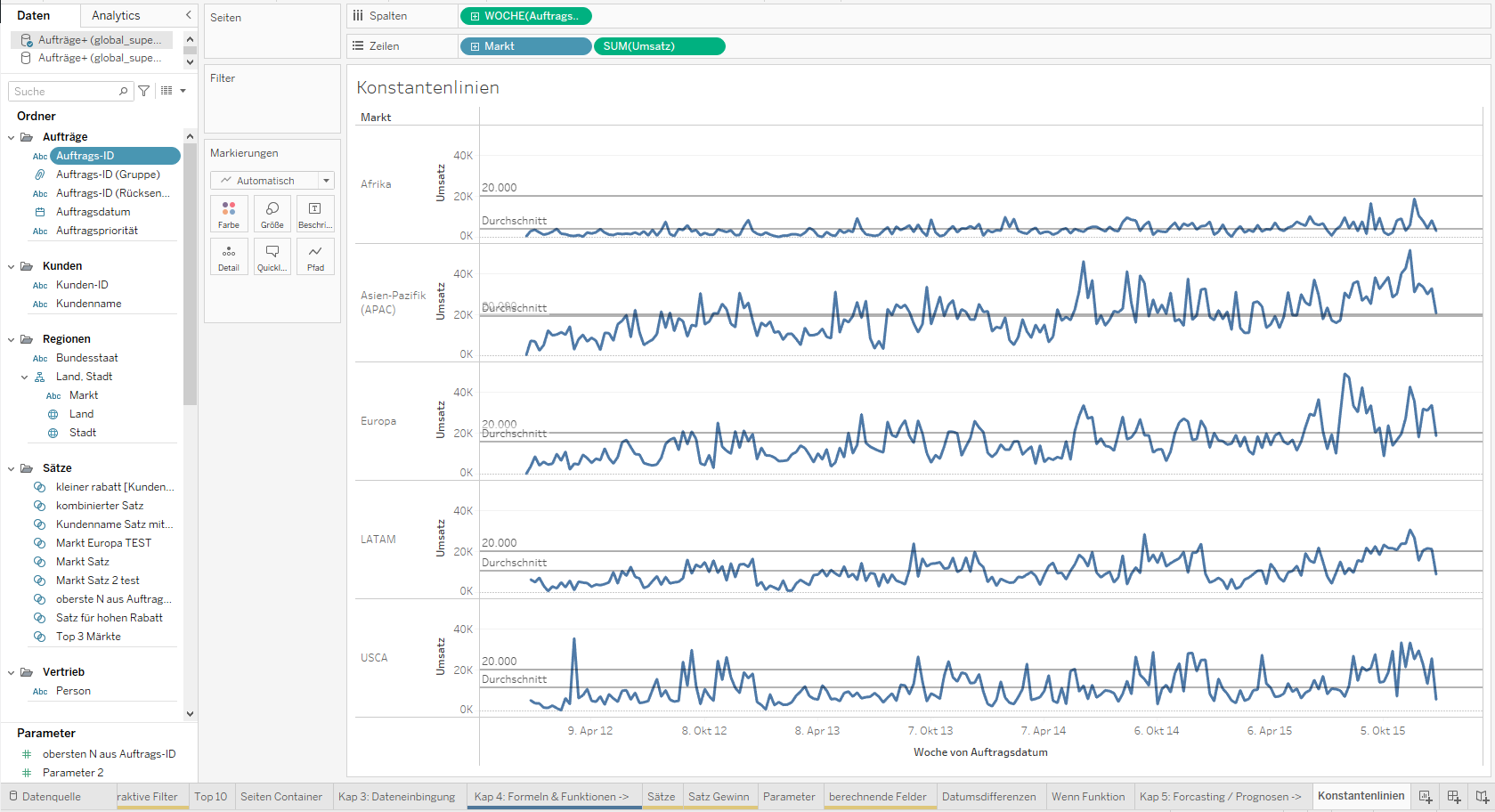Open the Datenquelle tab
This screenshot has height=812, width=1495.
pos(51,797)
